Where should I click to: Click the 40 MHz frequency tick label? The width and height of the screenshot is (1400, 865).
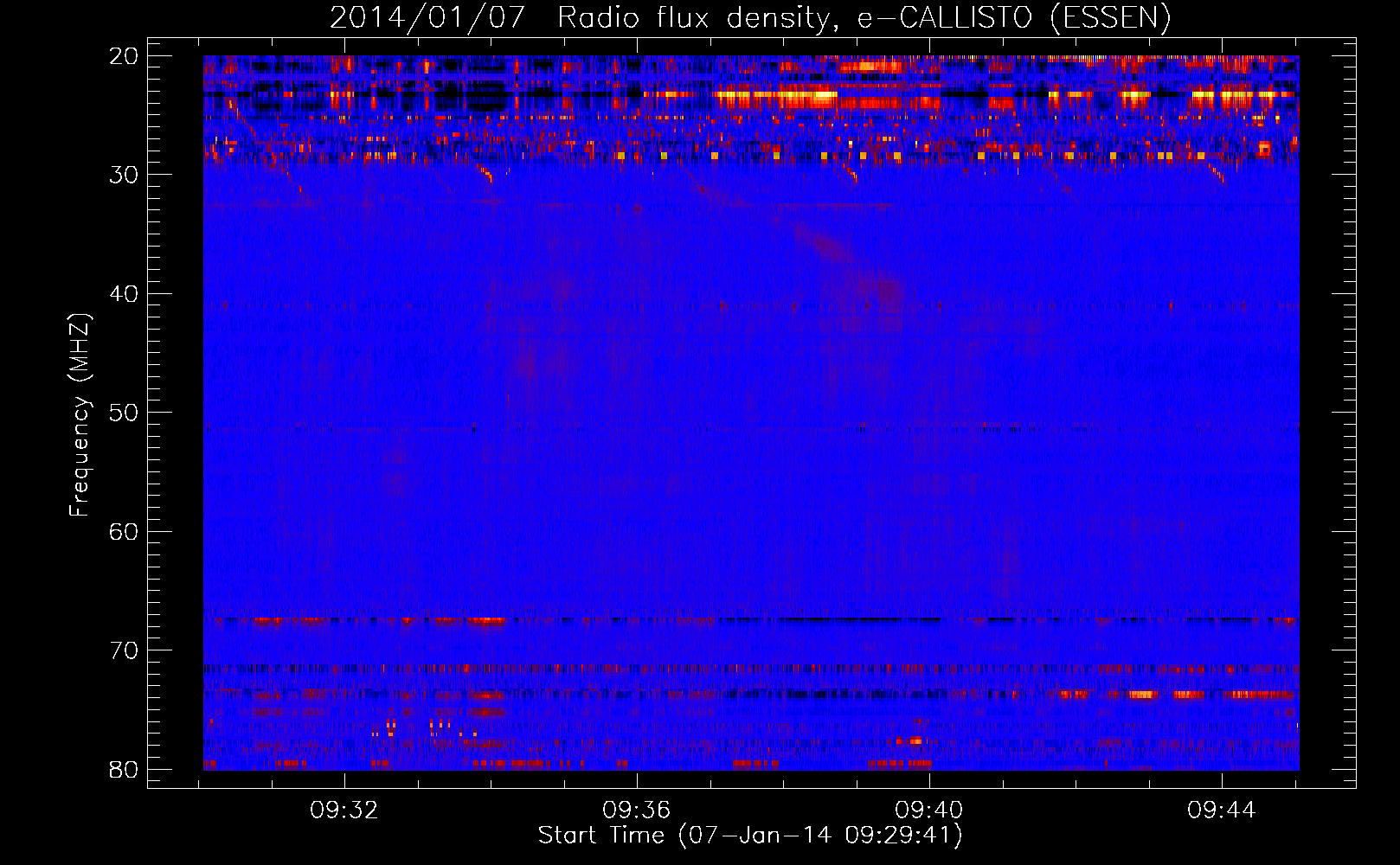tap(124, 294)
